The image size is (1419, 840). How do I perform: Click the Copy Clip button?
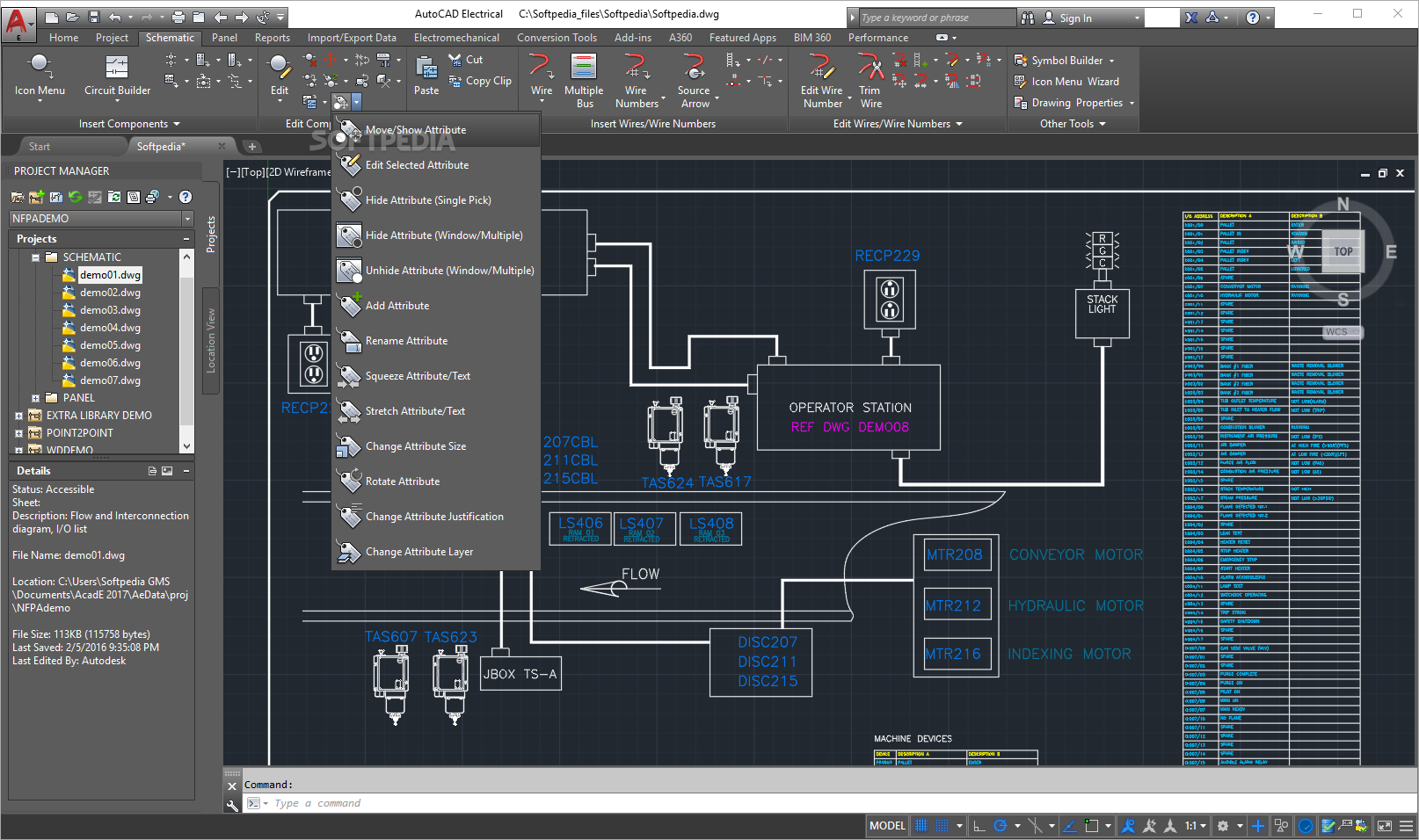(x=480, y=81)
